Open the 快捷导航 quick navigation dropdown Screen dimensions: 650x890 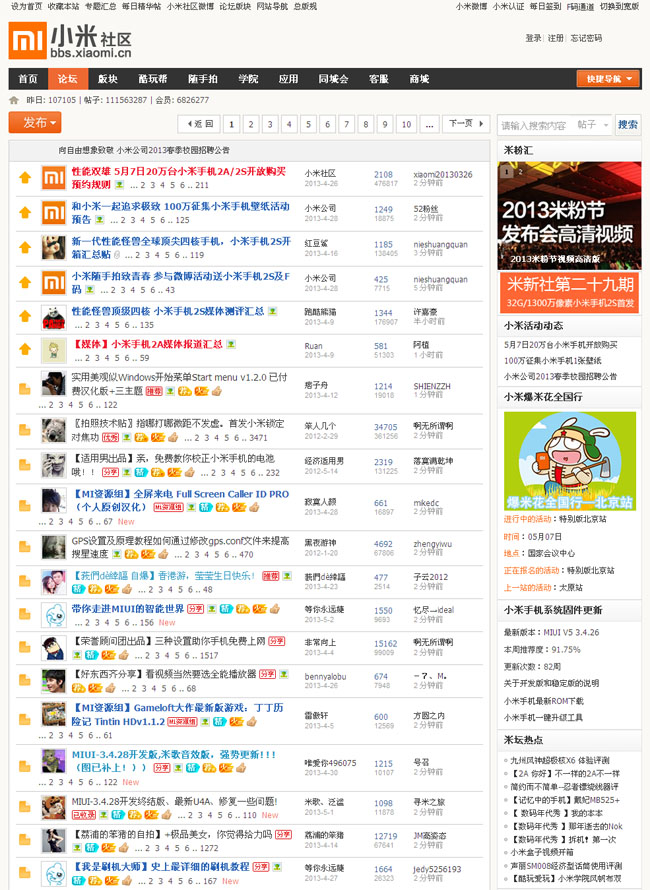click(x=609, y=79)
